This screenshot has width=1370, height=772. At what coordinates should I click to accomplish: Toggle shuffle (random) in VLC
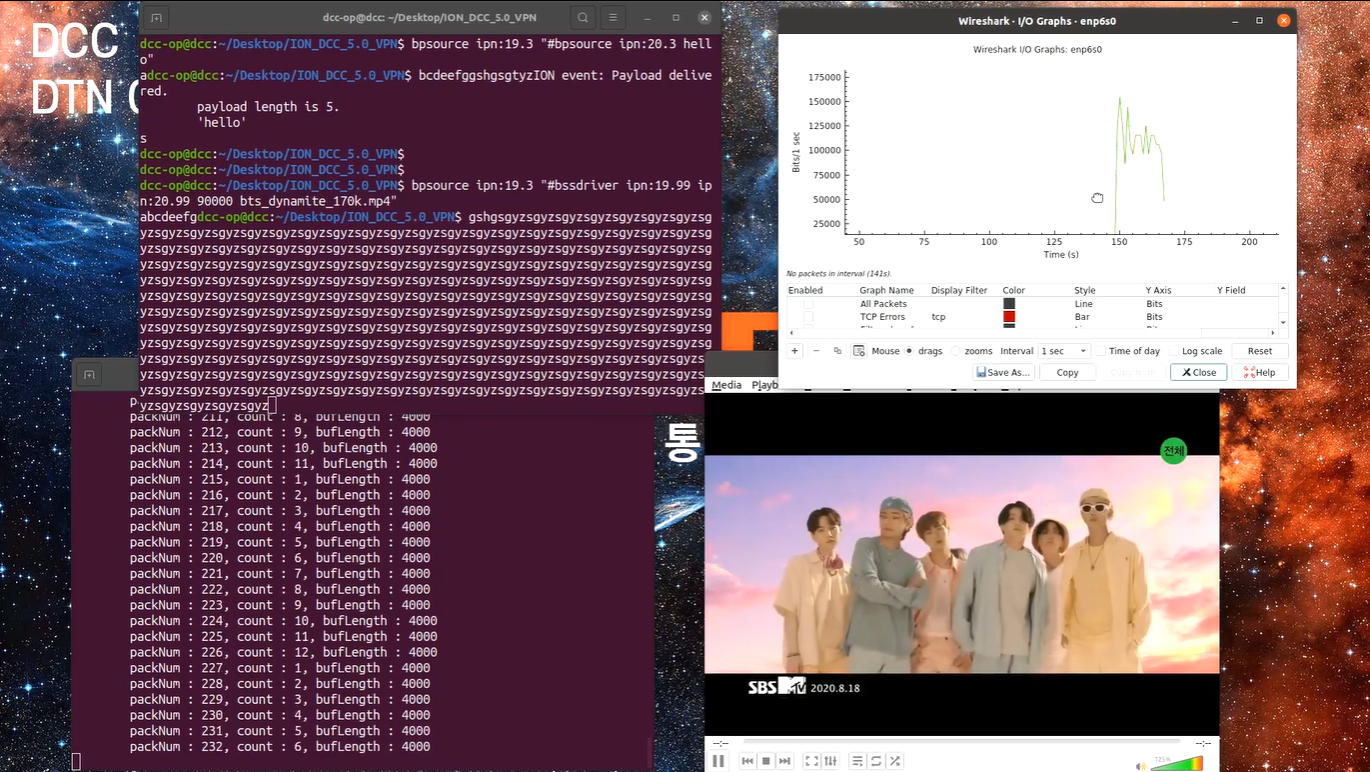point(895,761)
